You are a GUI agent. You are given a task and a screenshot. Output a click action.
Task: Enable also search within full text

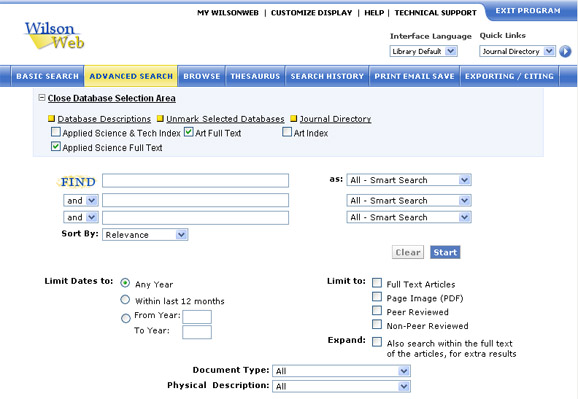coord(377,342)
